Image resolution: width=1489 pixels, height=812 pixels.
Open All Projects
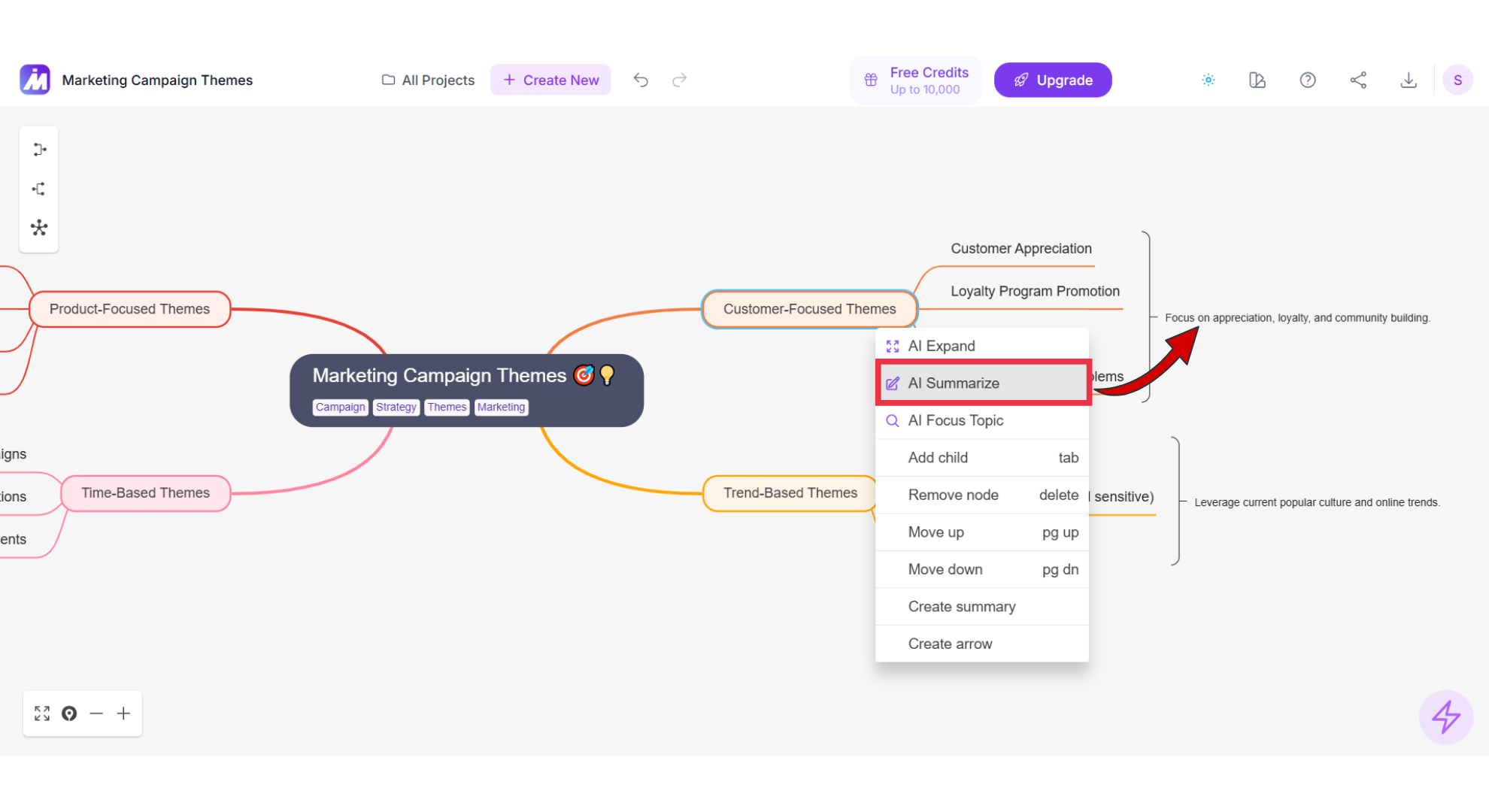(x=428, y=80)
